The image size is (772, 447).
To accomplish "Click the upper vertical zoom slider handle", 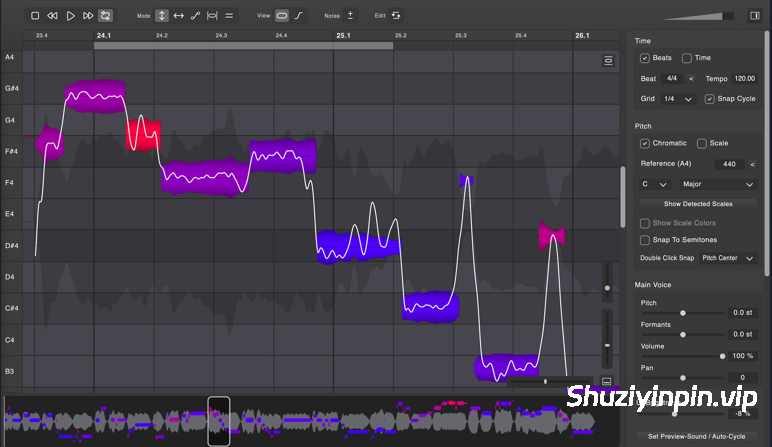I will [607, 288].
